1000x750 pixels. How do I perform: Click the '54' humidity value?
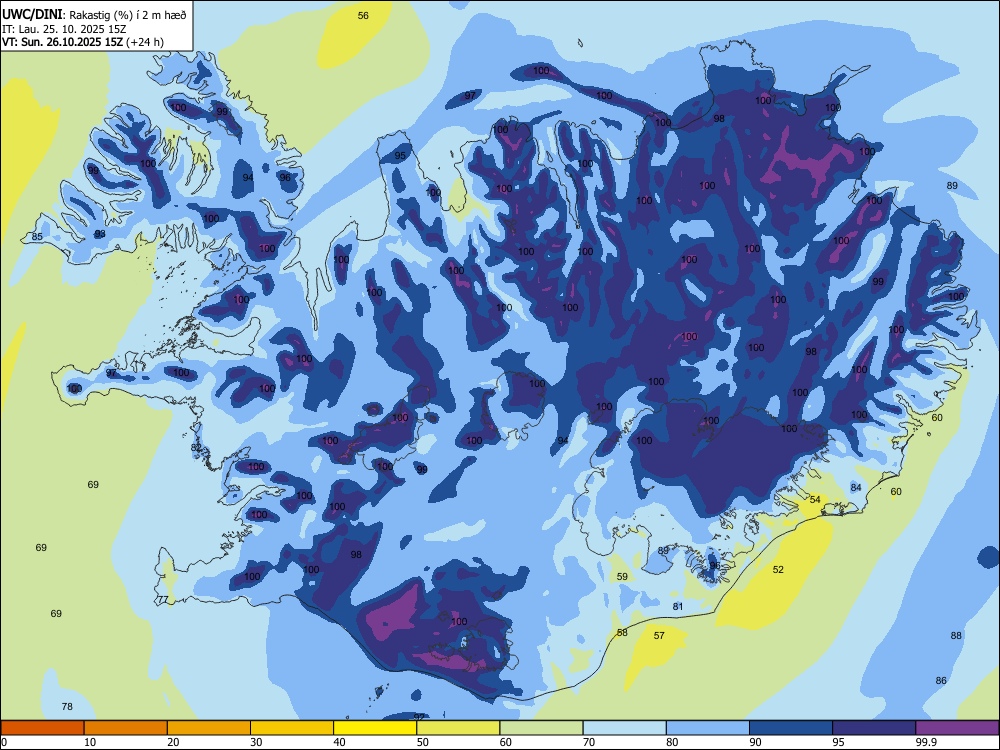(x=815, y=499)
